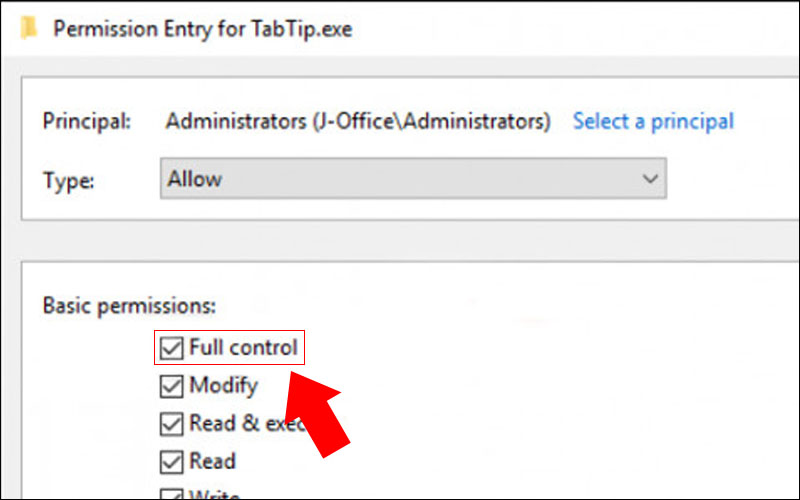Click the Principal: field label
Viewport: 800px width, 500px height.
point(87,121)
